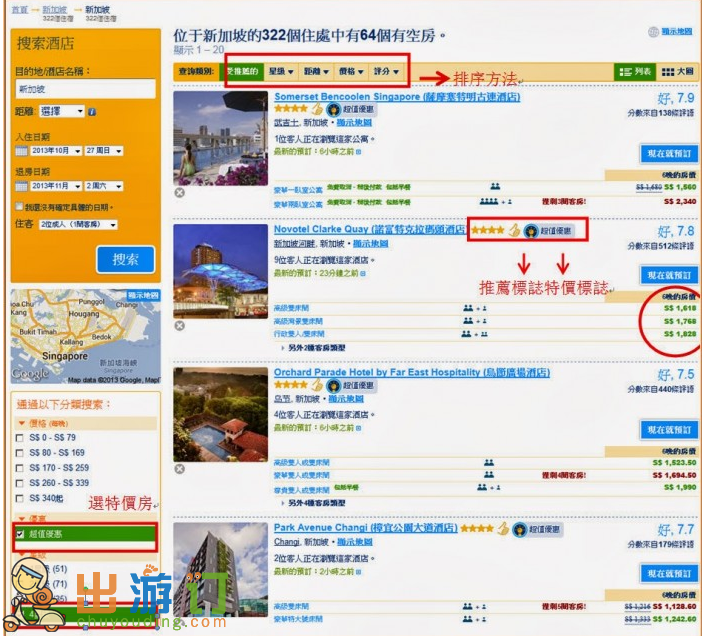
Task: Open check-out day dropdown 2 周六
Action: [103, 186]
